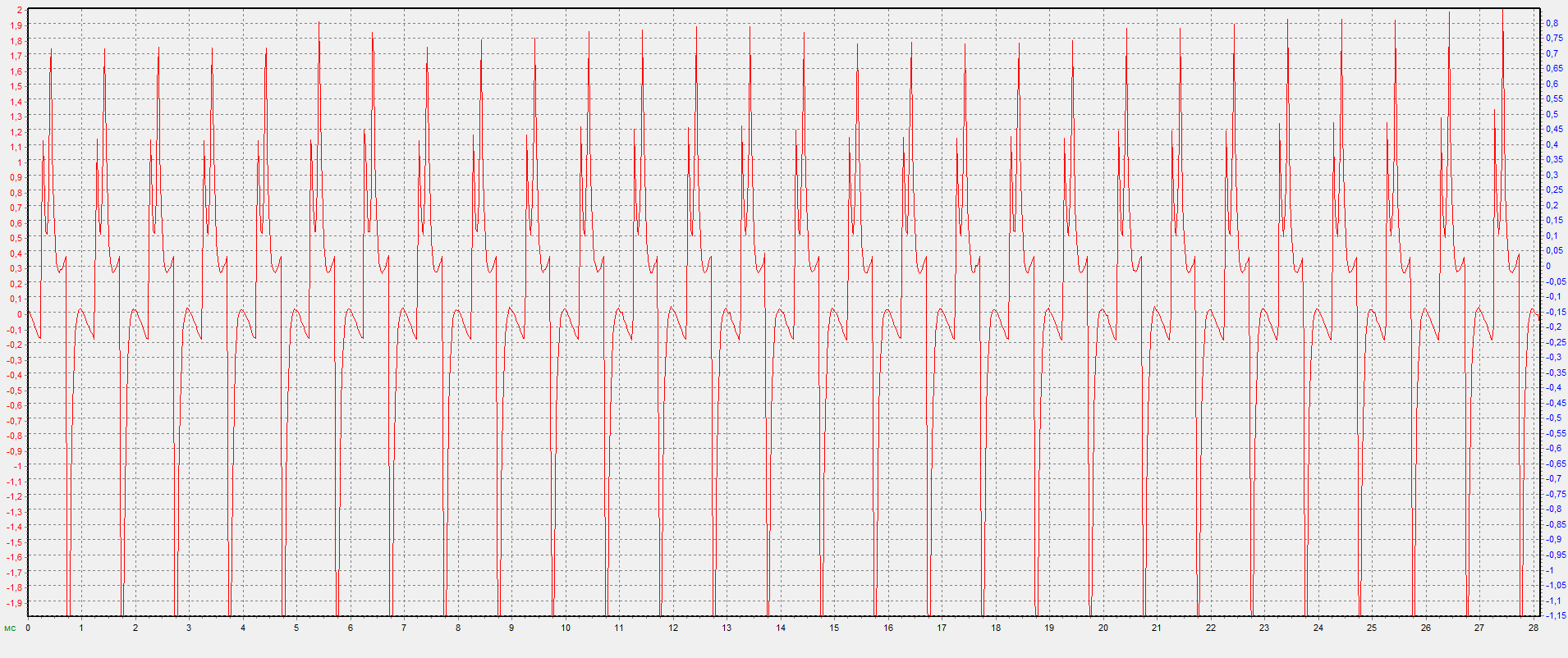
Task: Click the 21 ms time axis marker
Action: tap(1157, 628)
